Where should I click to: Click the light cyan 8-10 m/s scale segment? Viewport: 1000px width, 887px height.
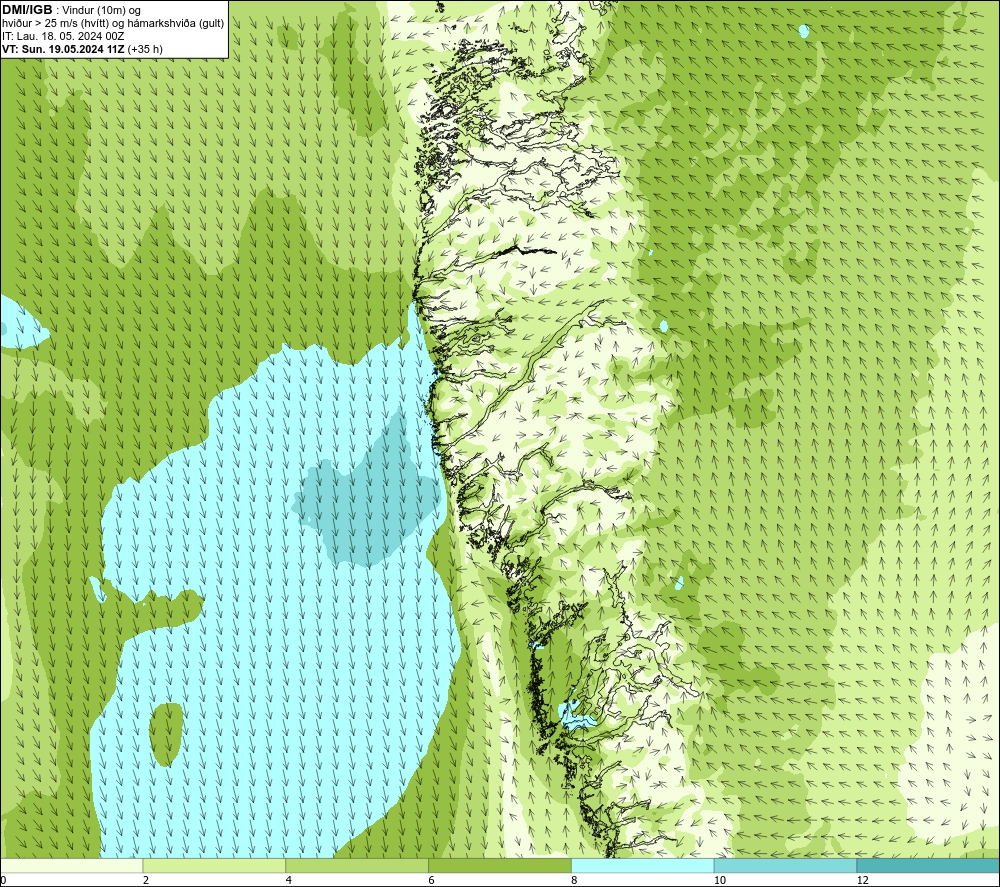pyautogui.click(x=643, y=865)
